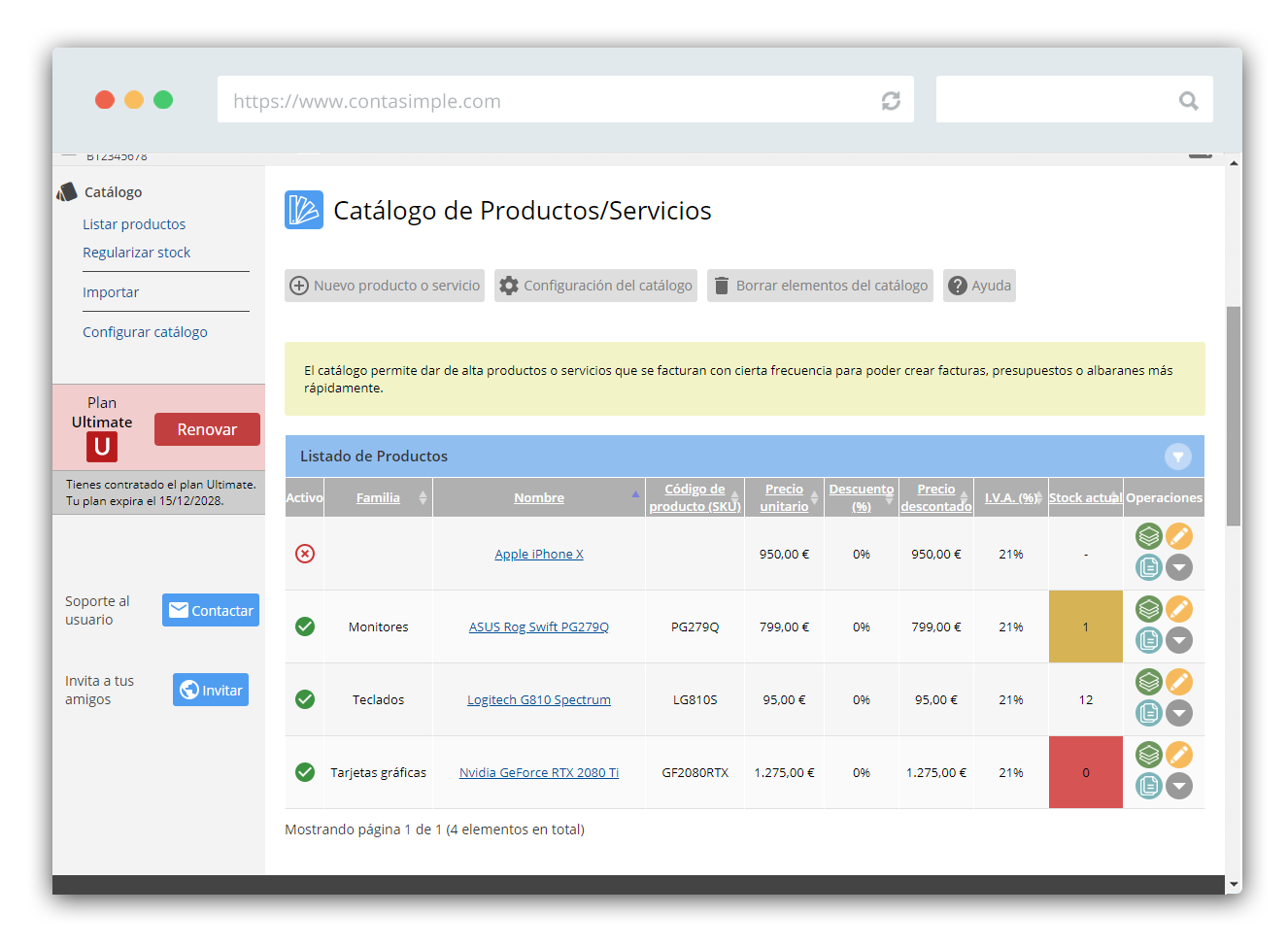Sort table by I.V.A. (%) column
This screenshot has width=1288, height=948.
coord(1010,497)
